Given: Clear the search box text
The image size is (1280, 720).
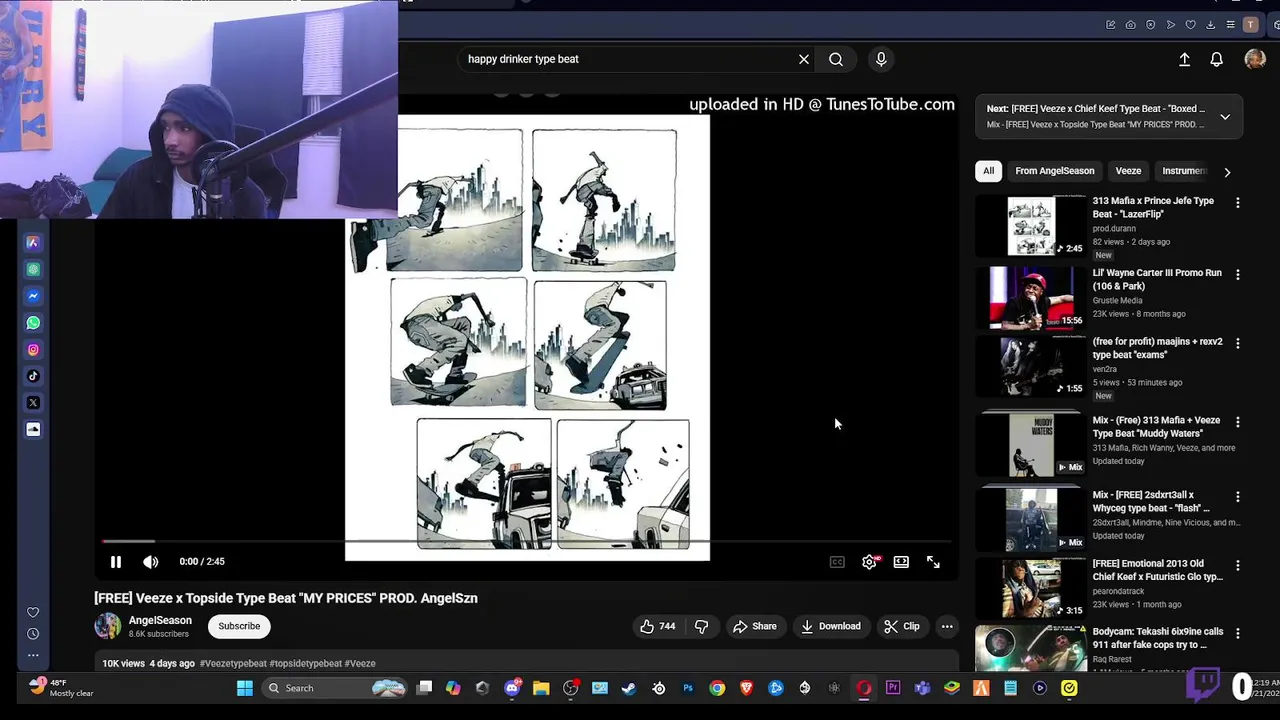Looking at the screenshot, I should [804, 59].
